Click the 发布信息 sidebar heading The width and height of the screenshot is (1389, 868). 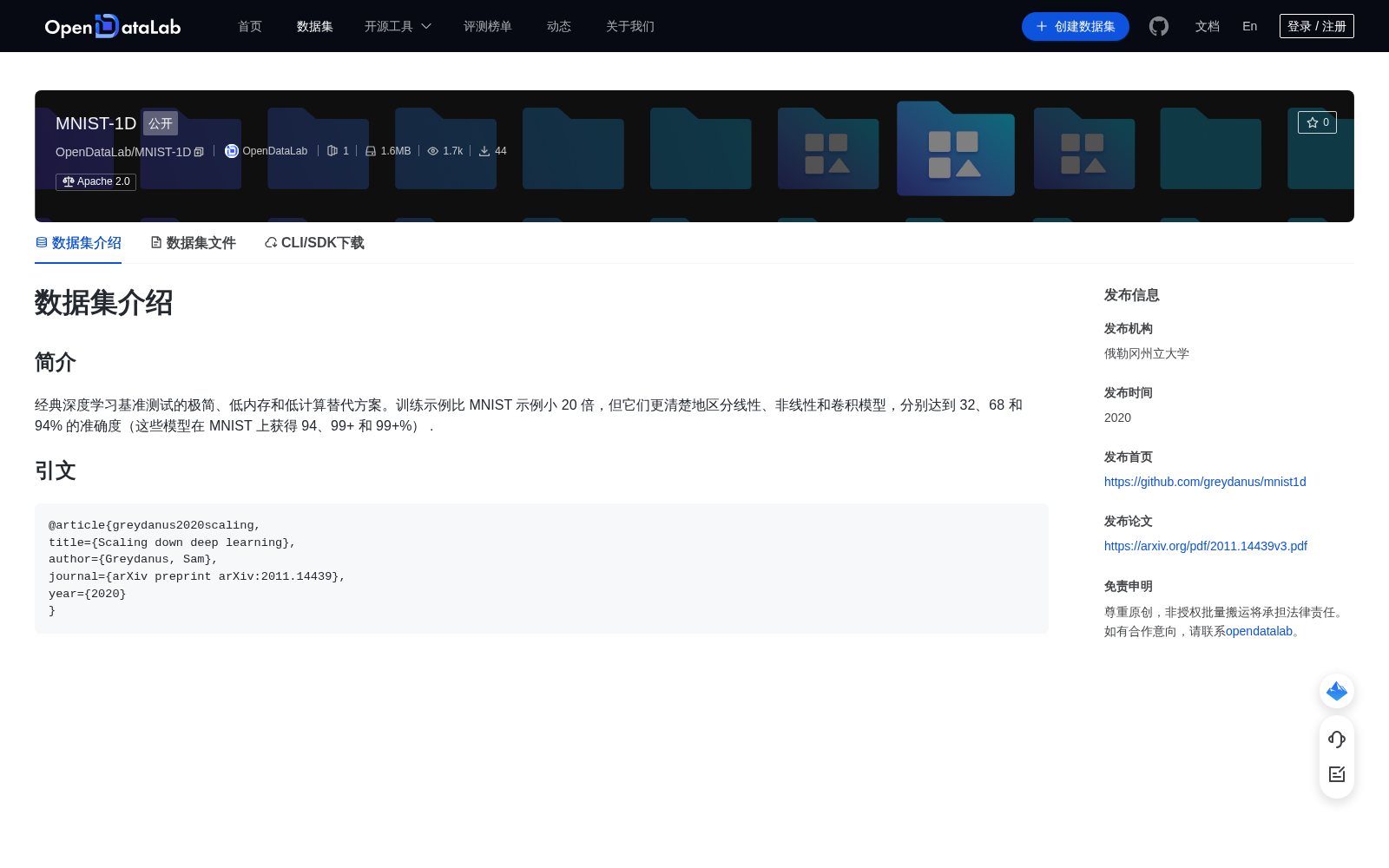click(1132, 295)
